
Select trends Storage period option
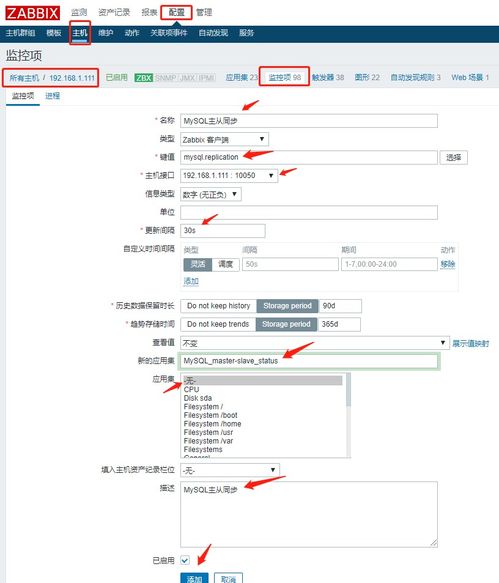(286, 324)
